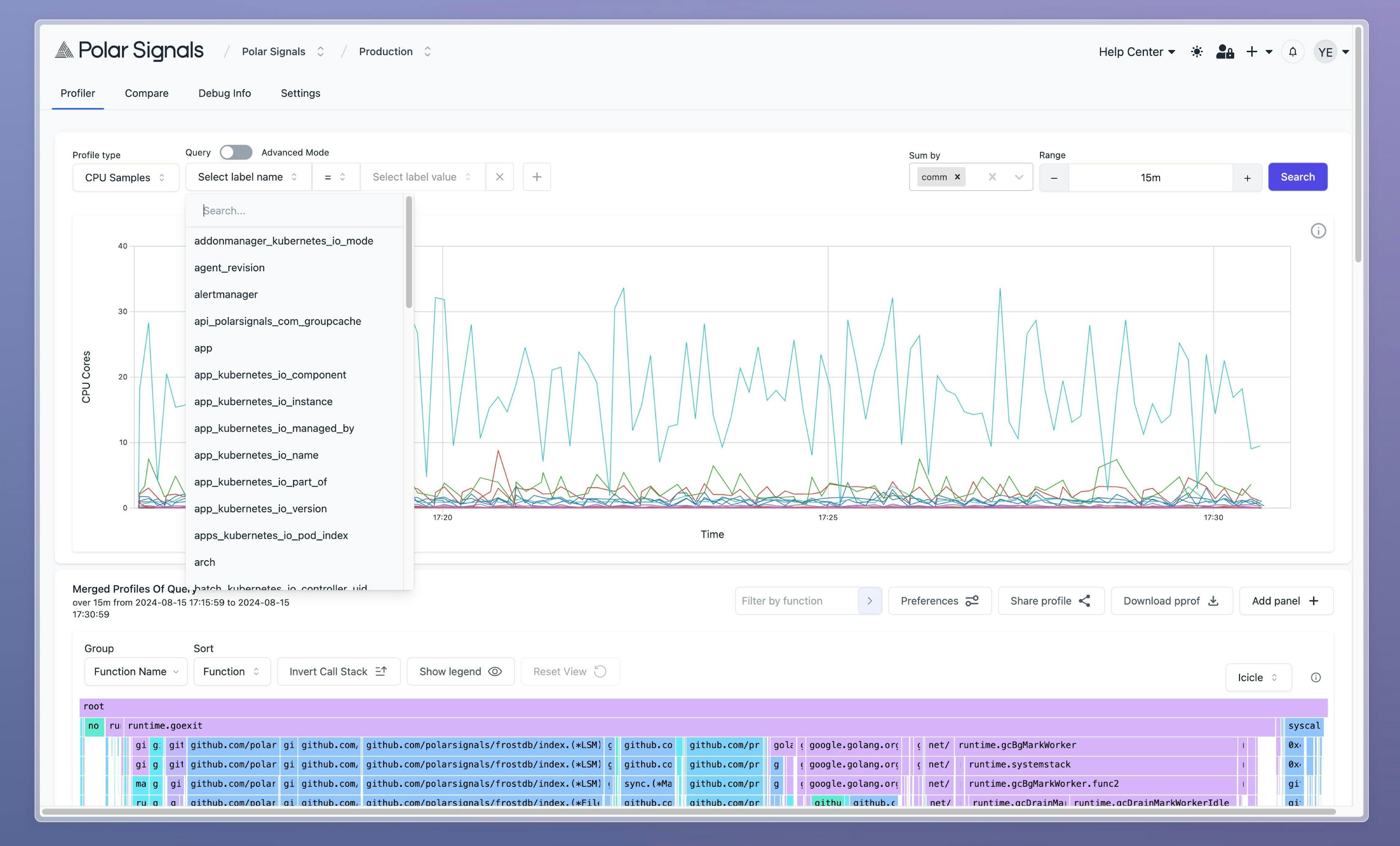Focus the label Search... input field

(x=295, y=211)
